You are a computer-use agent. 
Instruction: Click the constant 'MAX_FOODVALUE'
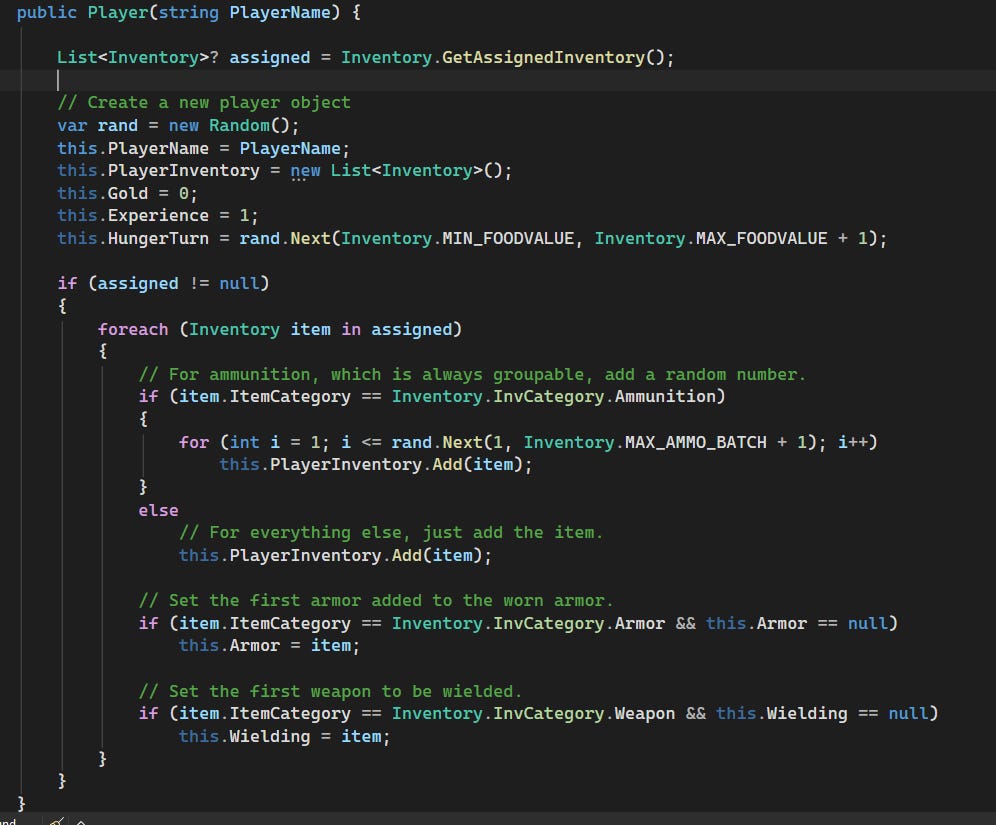(762, 238)
